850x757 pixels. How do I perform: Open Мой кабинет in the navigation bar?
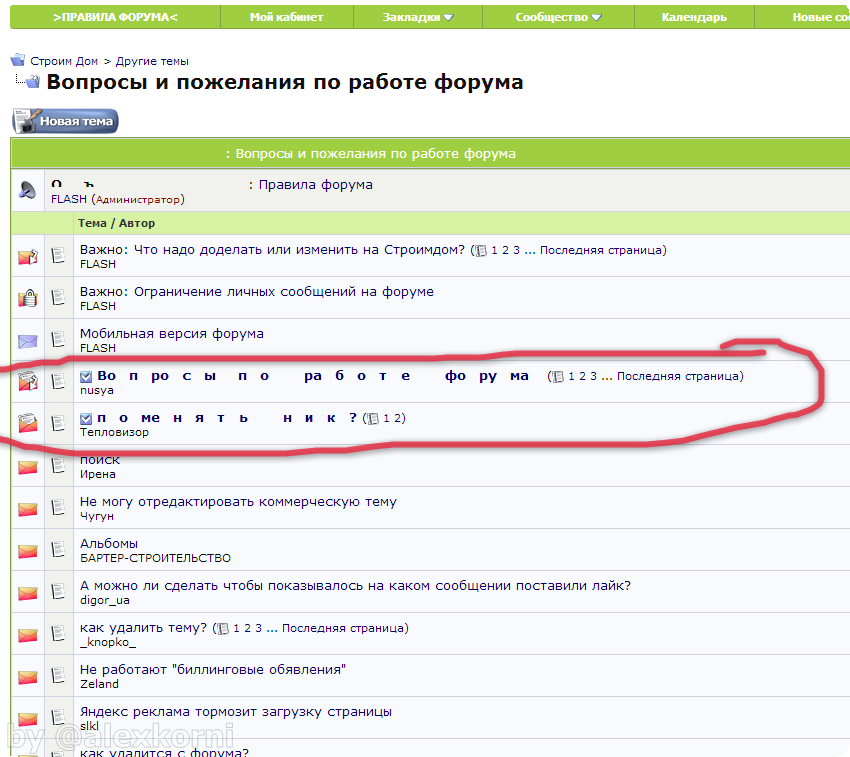pos(287,17)
